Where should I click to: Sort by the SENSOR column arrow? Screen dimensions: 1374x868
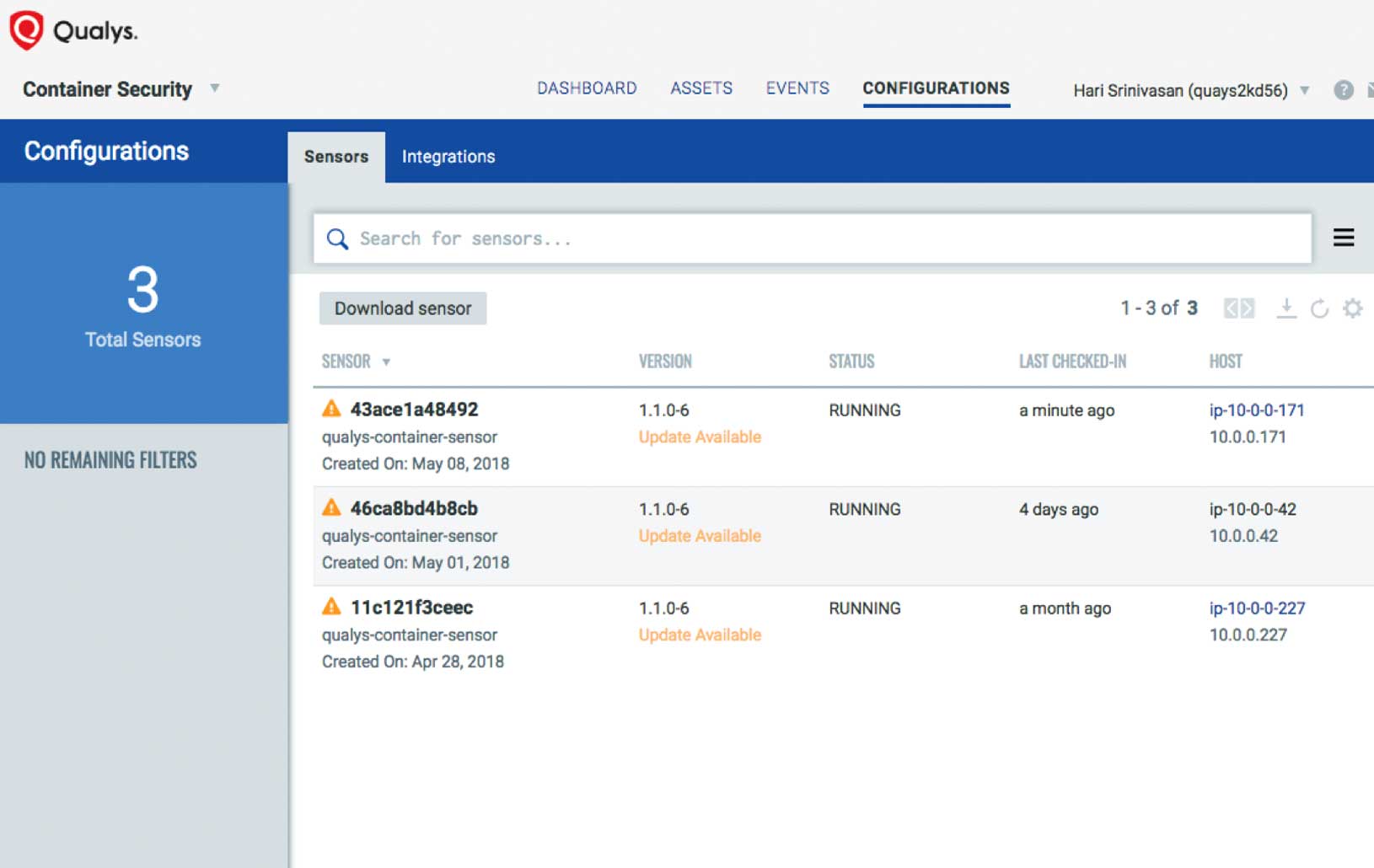386,362
